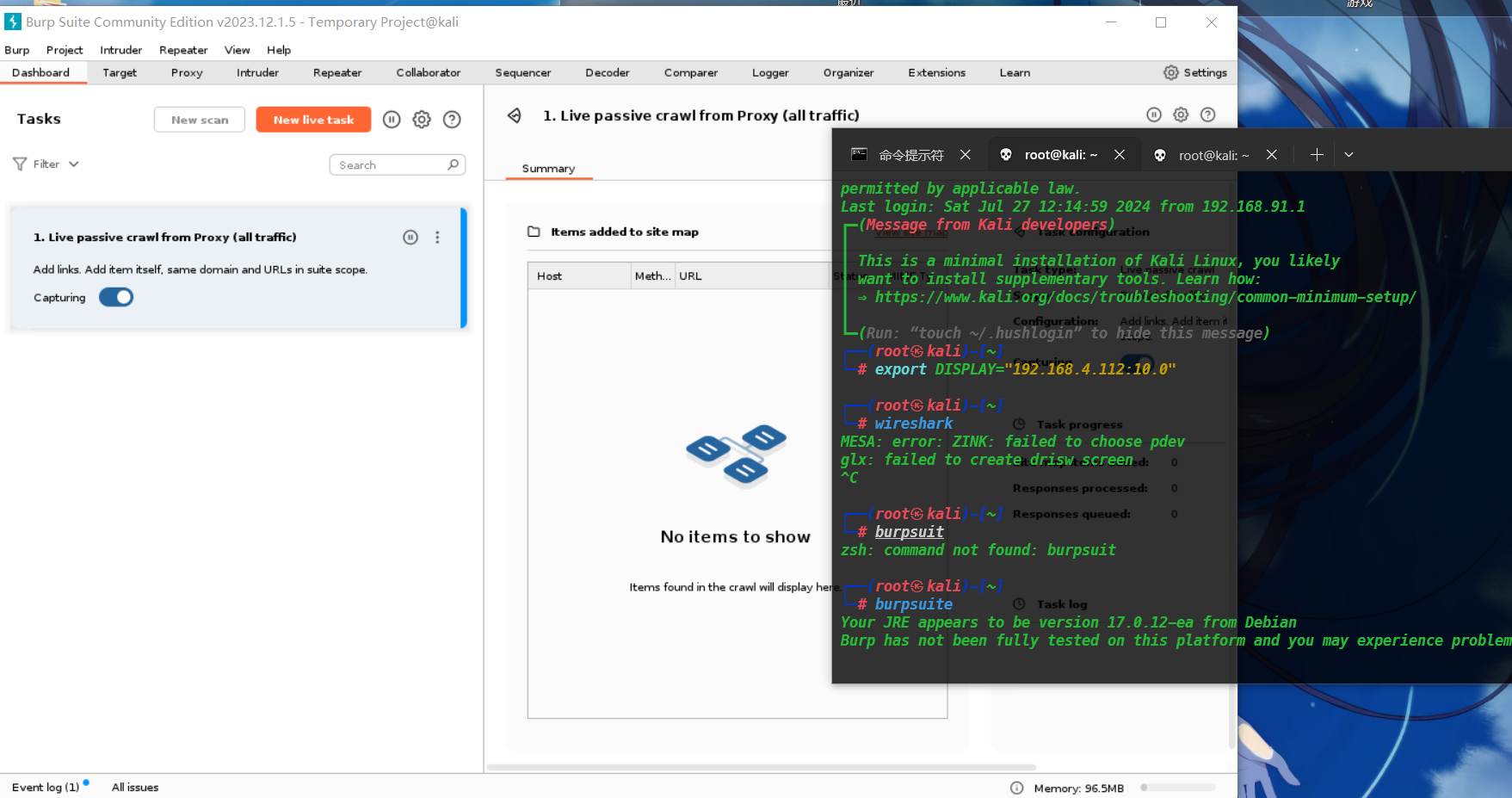Click the send arrow icon beside task title
Image resolution: width=1512 pixels, height=798 pixels.
pos(515,115)
